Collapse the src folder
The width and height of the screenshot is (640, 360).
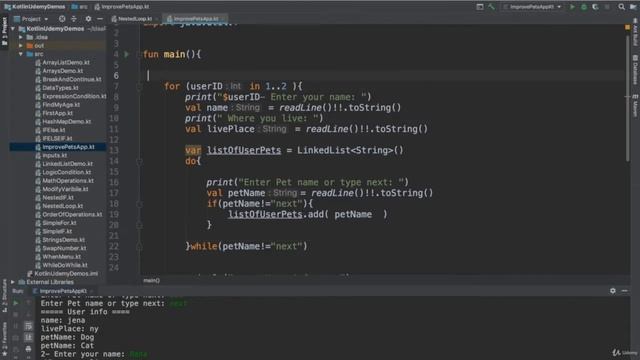coord(21,54)
